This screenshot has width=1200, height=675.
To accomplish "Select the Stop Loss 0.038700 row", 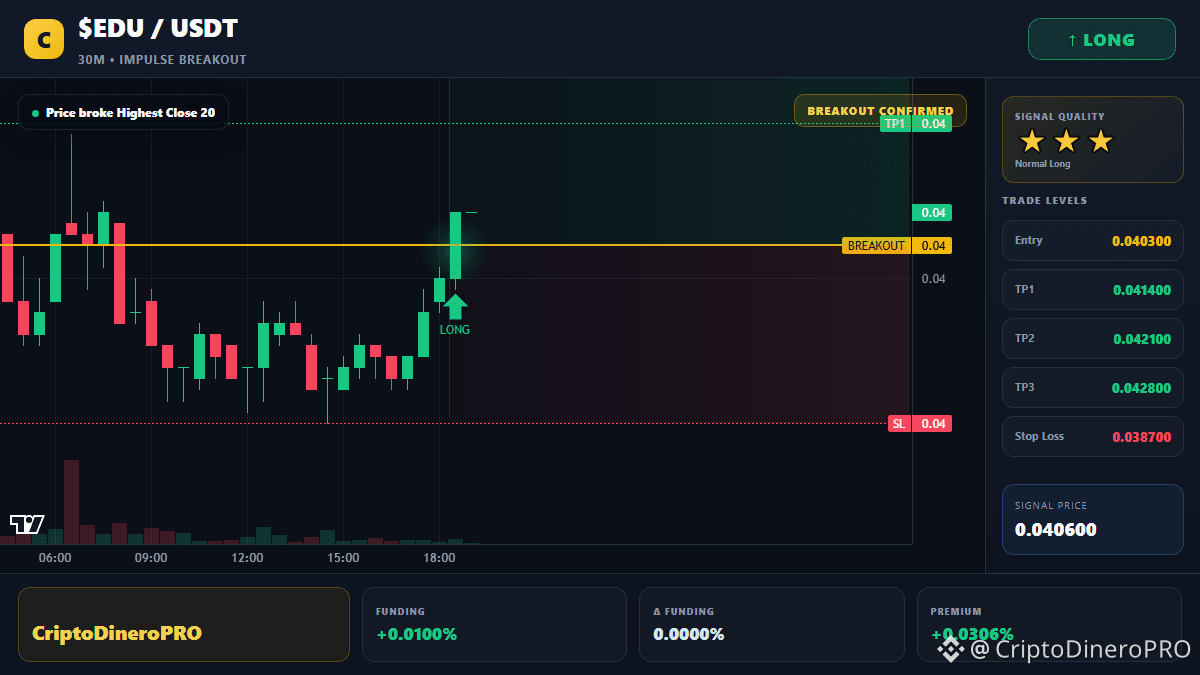I will click(1092, 437).
